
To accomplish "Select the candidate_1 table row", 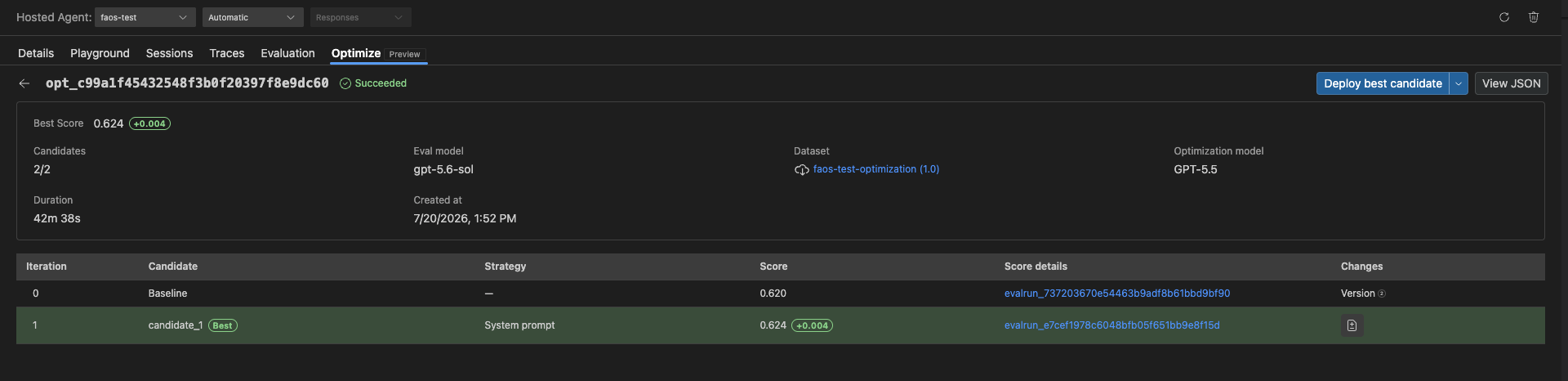I will tap(781, 325).
